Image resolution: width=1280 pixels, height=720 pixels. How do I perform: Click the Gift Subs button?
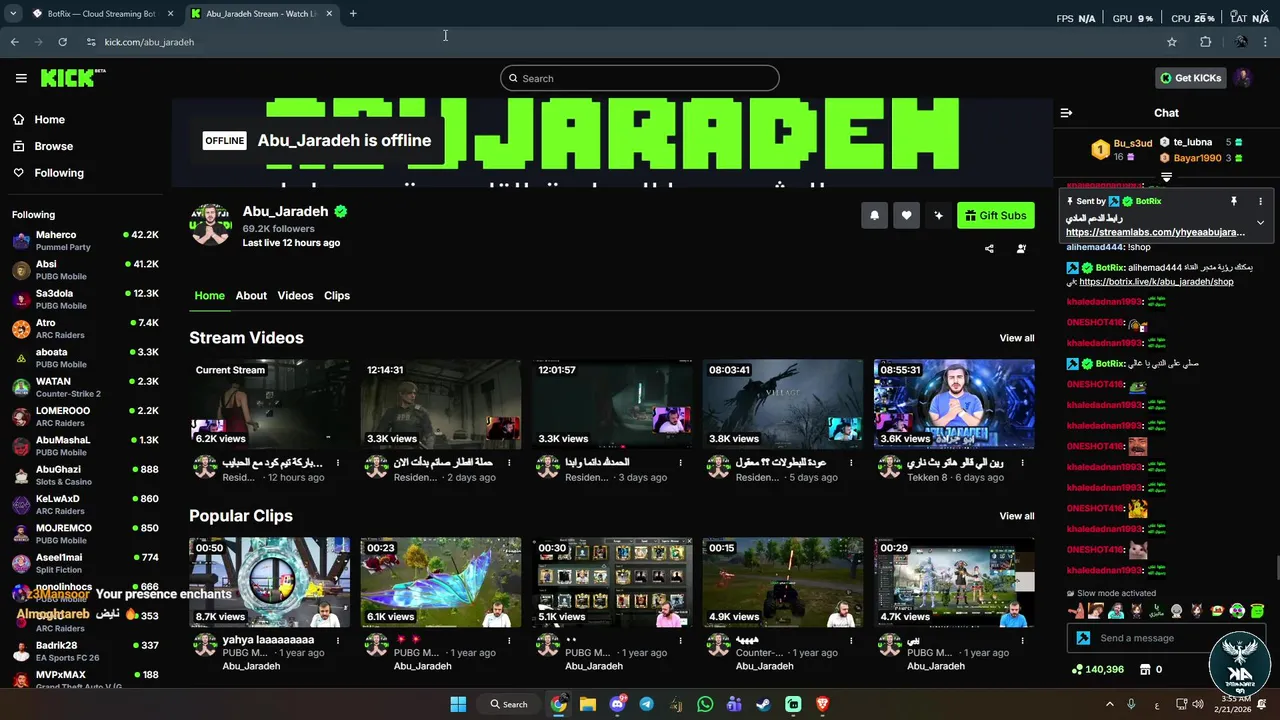point(996,215)
